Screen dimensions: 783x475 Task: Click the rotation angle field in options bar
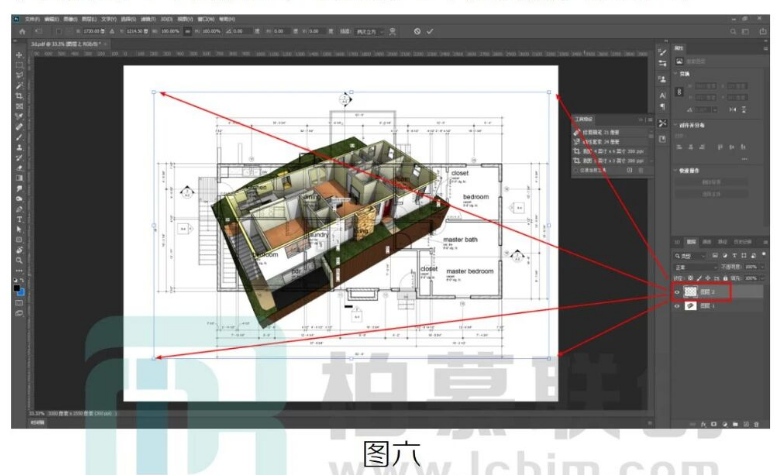[241, 31]
